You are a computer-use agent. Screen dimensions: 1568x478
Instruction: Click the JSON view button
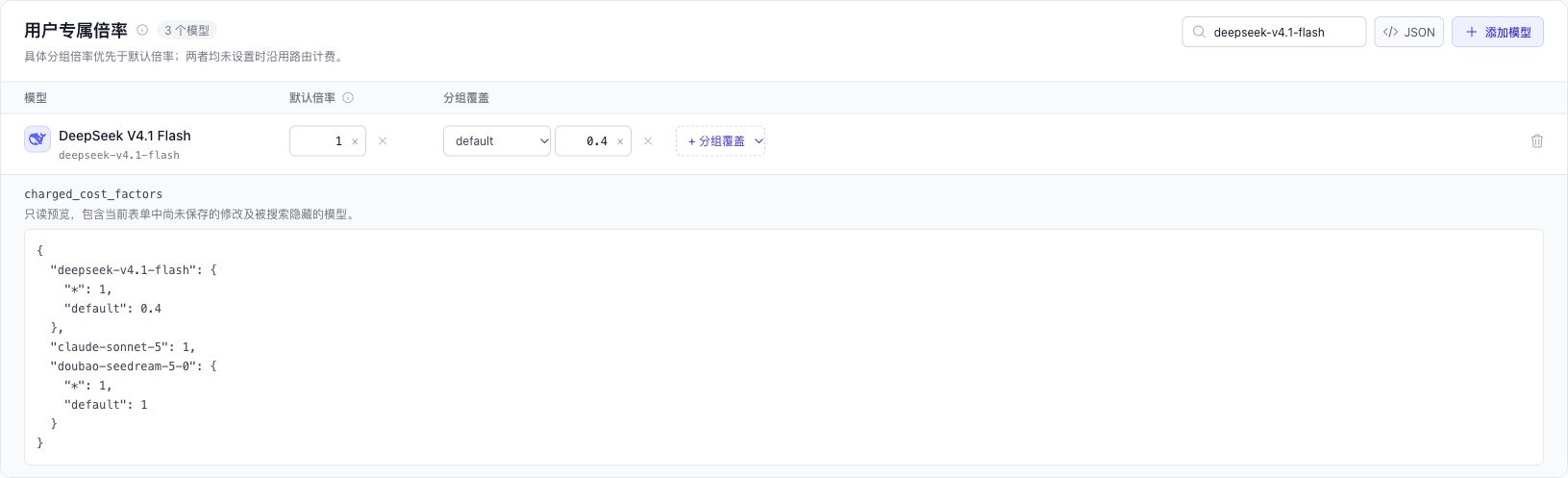pos(1409,32)
